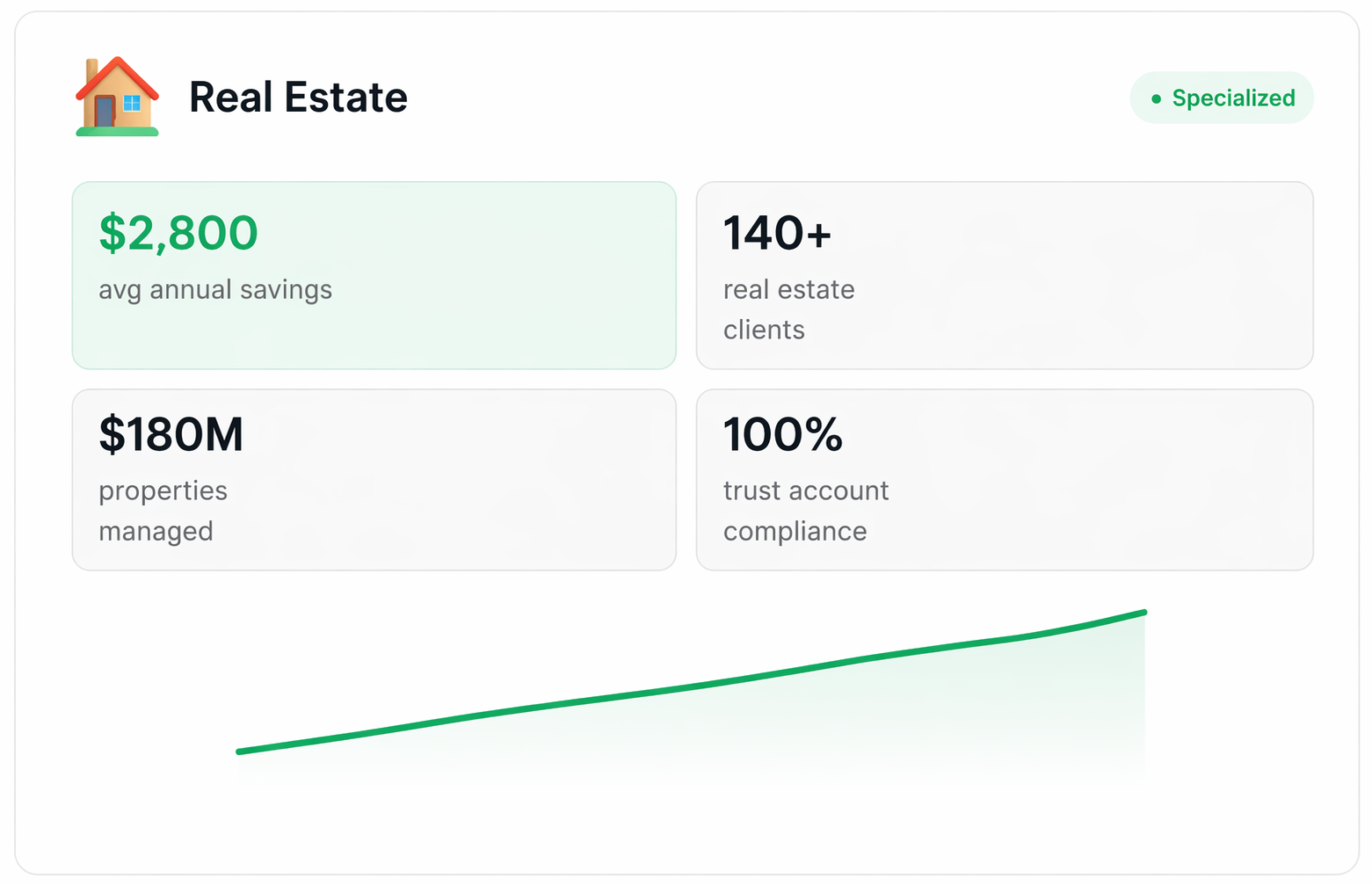Select the properties managed label
1372x886 pixels.
coord(163,511)
